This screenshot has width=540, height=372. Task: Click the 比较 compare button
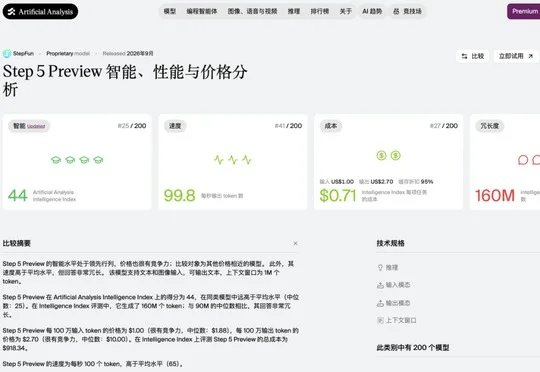click(472, 56)
